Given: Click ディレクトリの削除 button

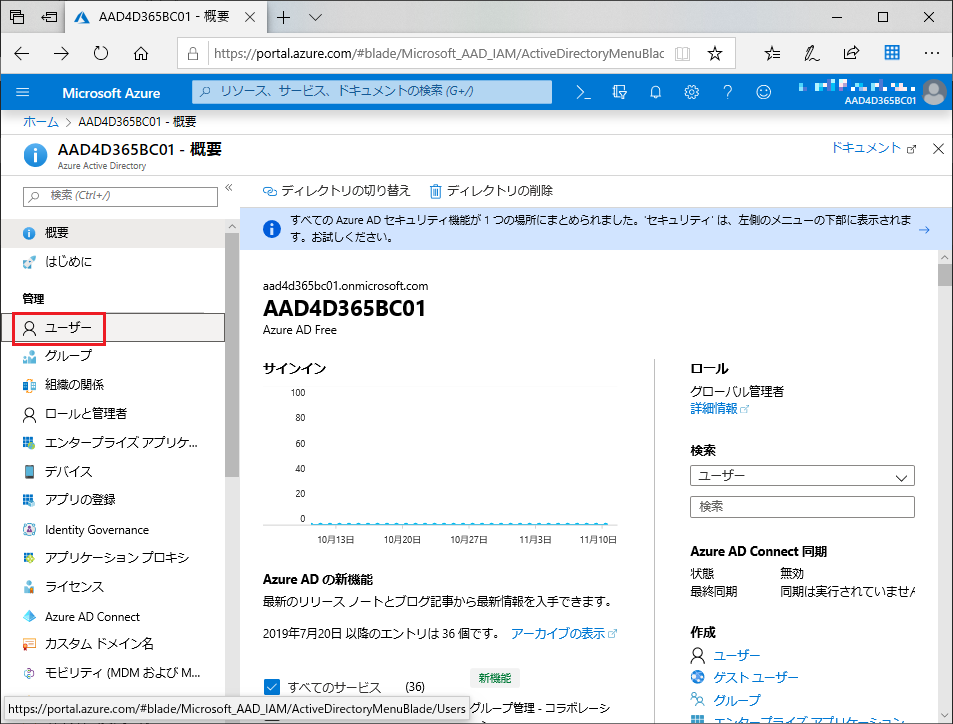Looking at the screenshot, I should [491, 190].
